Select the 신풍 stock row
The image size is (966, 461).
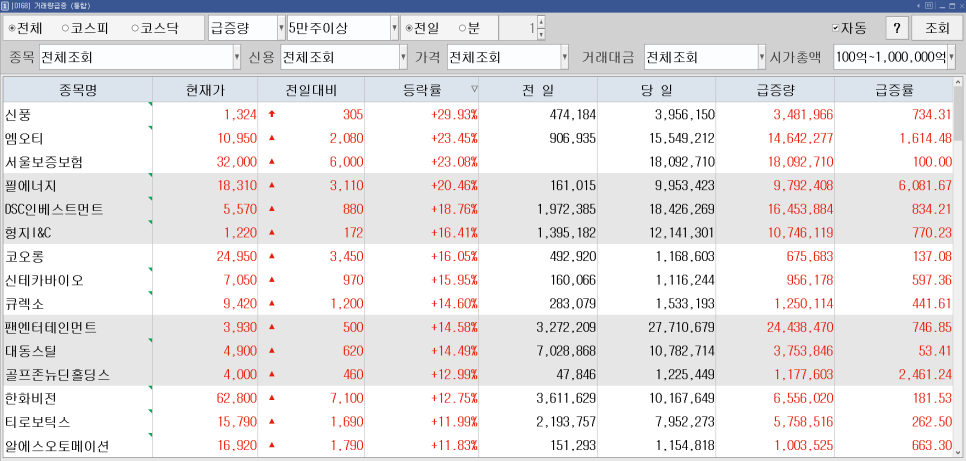tap(478, 114)
